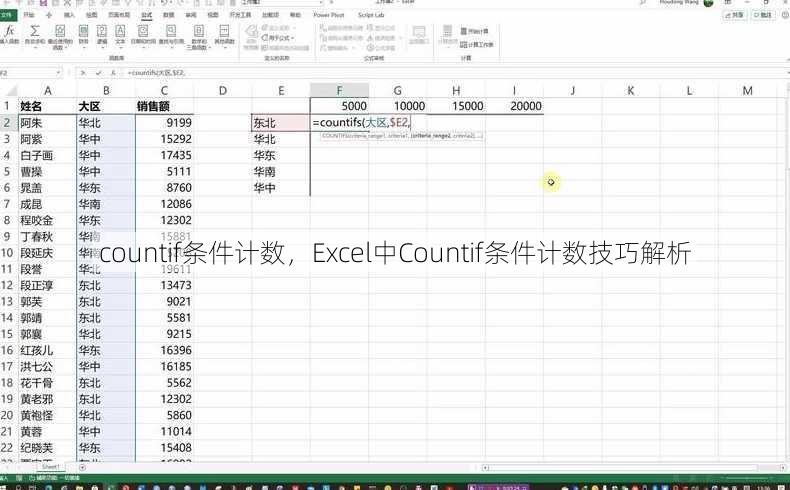Confirm formula entry with checkmark icon
Image resolution: width=790 pixels, height=490 pixels.
coord(99,73)
